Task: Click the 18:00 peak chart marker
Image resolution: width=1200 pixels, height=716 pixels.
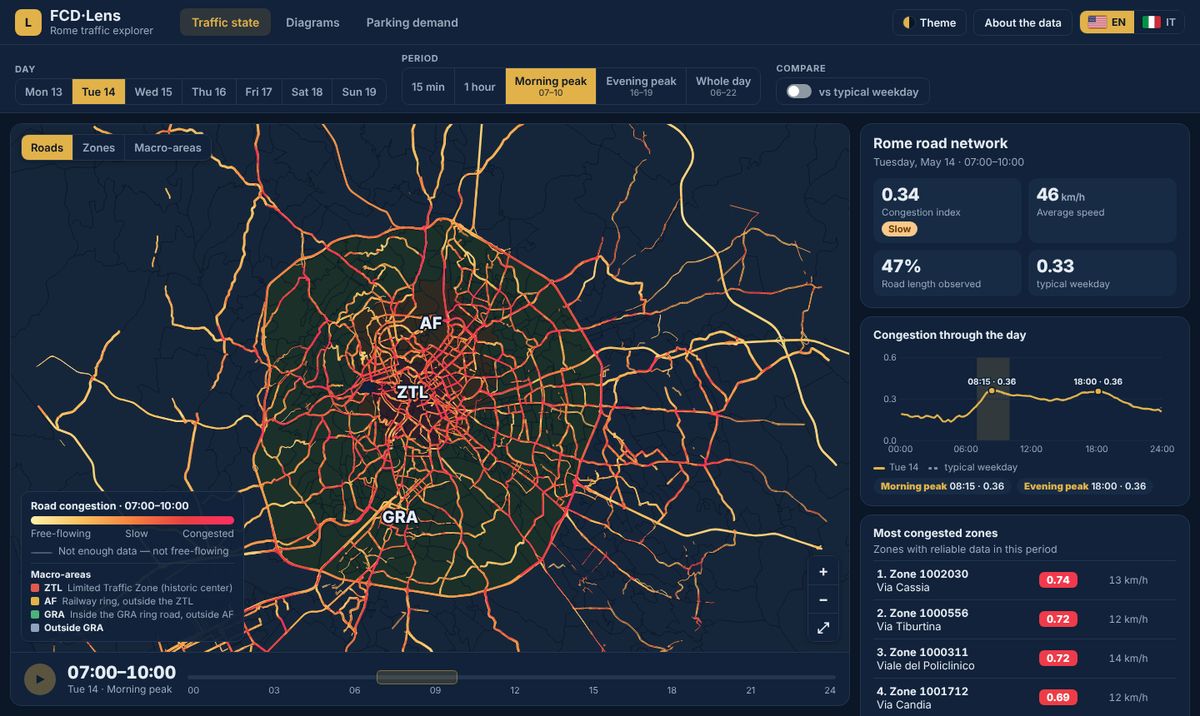Action: (x=1098, y=391)
